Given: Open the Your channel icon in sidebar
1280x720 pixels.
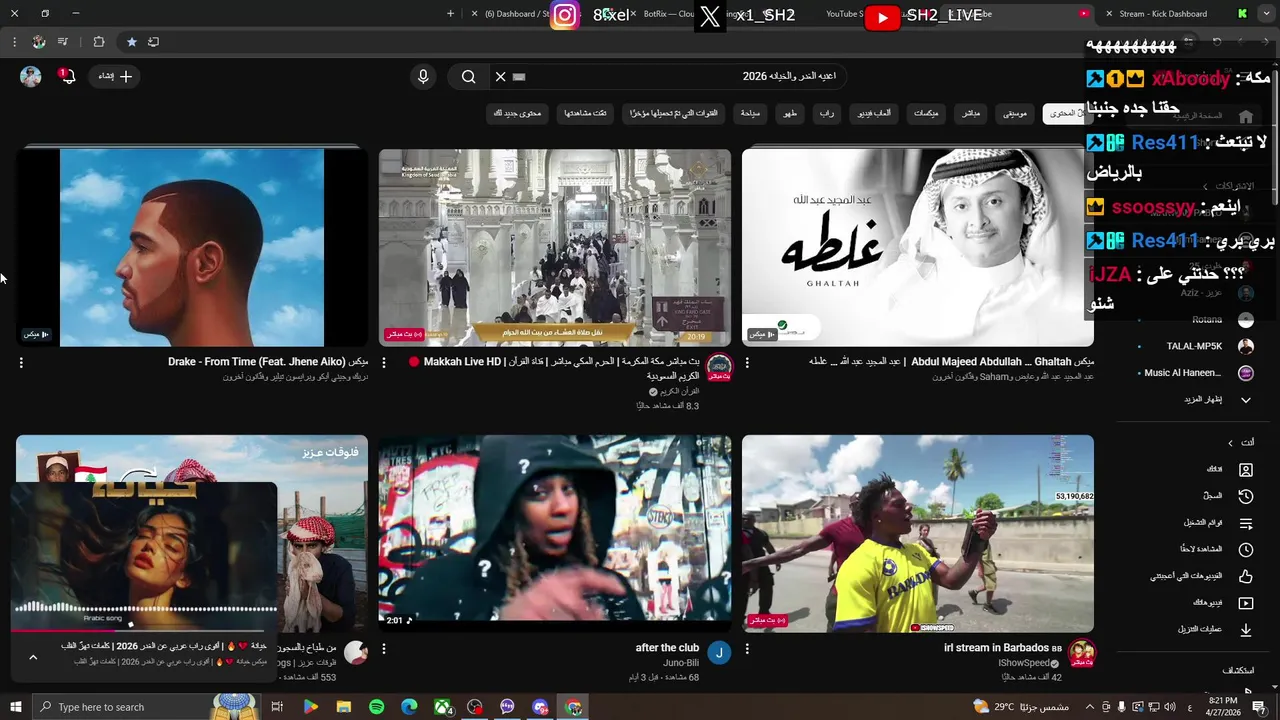Looking at the screenshot, I should tap(1246, 470).
